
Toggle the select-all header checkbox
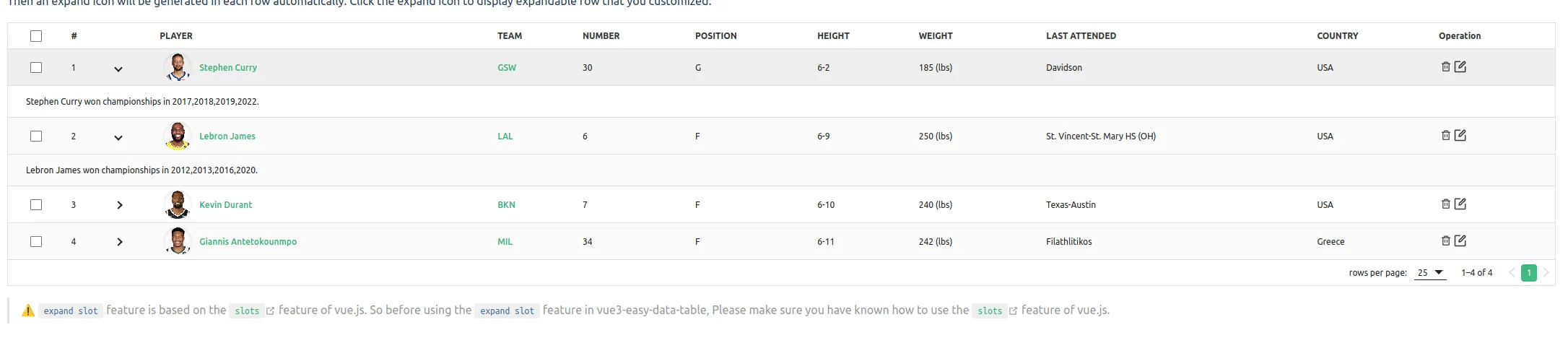click(x=36, y=36)
